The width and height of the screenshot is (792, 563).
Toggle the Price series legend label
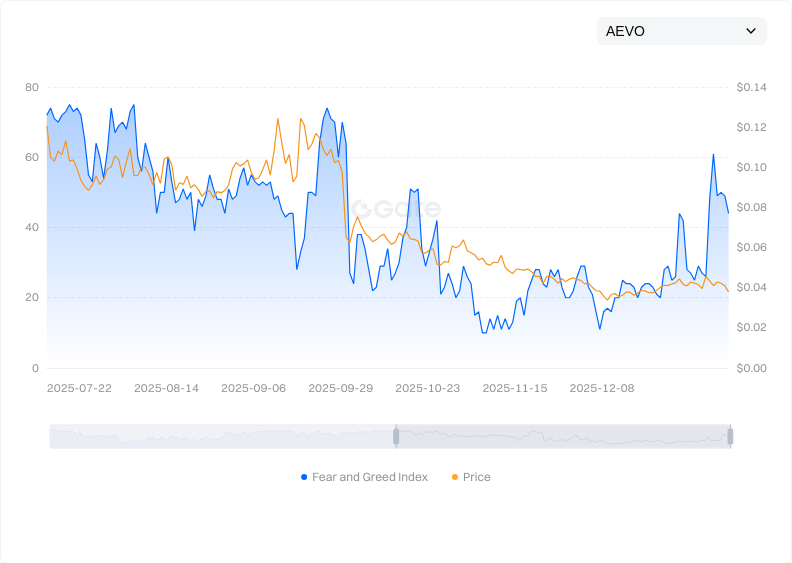pos(477,477)
